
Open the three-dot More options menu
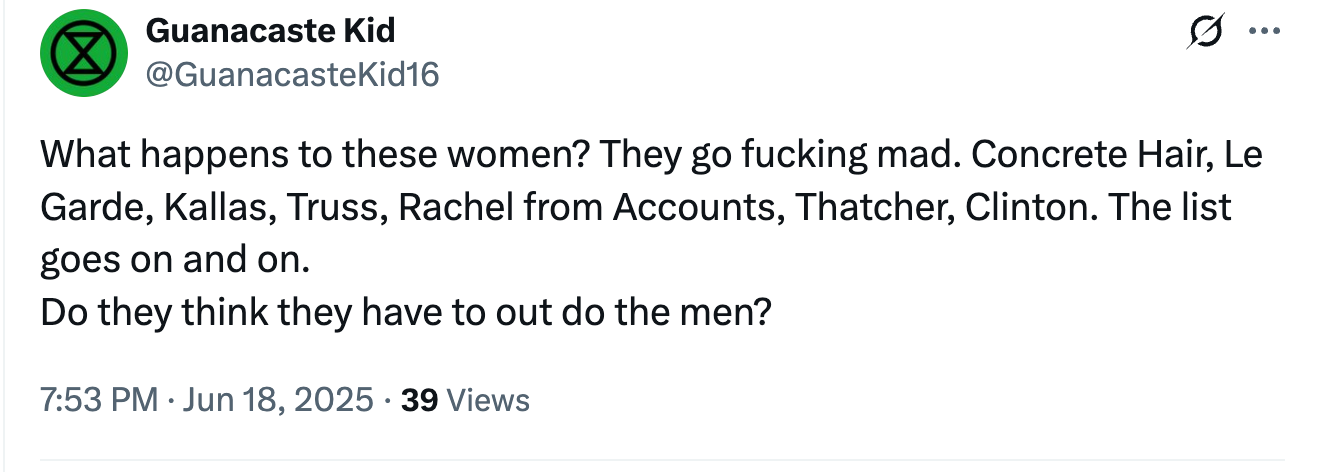[x=1264, y=31]
